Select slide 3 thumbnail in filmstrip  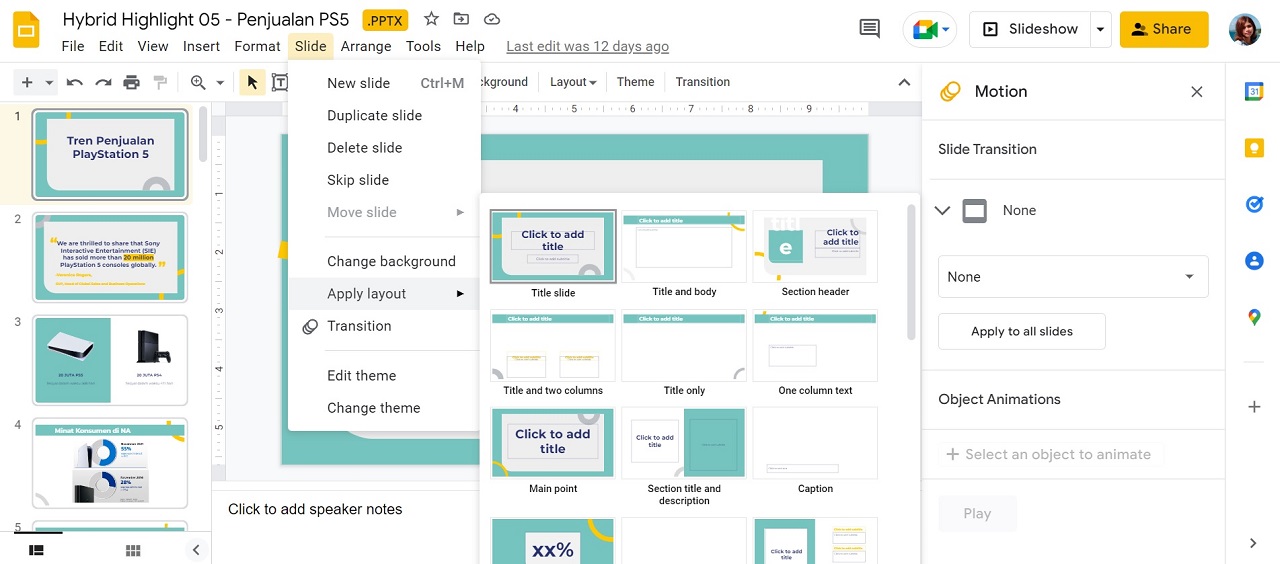tap(110, 359)
